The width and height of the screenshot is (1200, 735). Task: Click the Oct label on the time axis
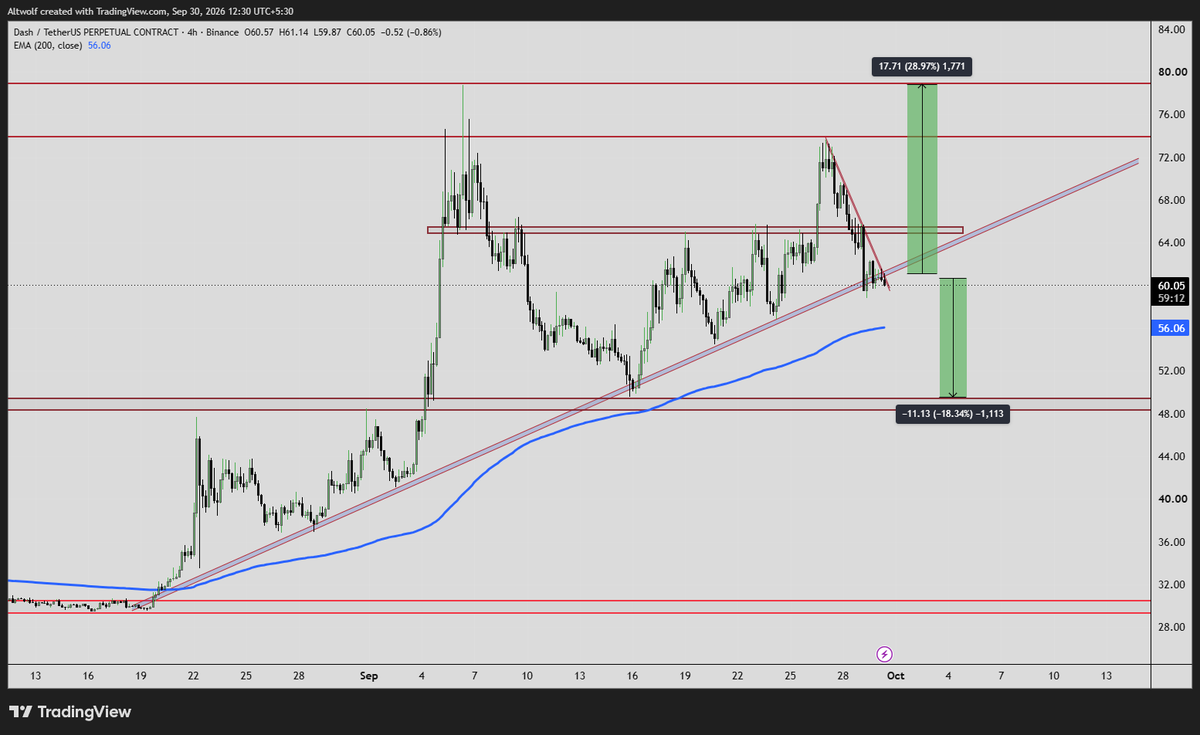coord(895,677)
